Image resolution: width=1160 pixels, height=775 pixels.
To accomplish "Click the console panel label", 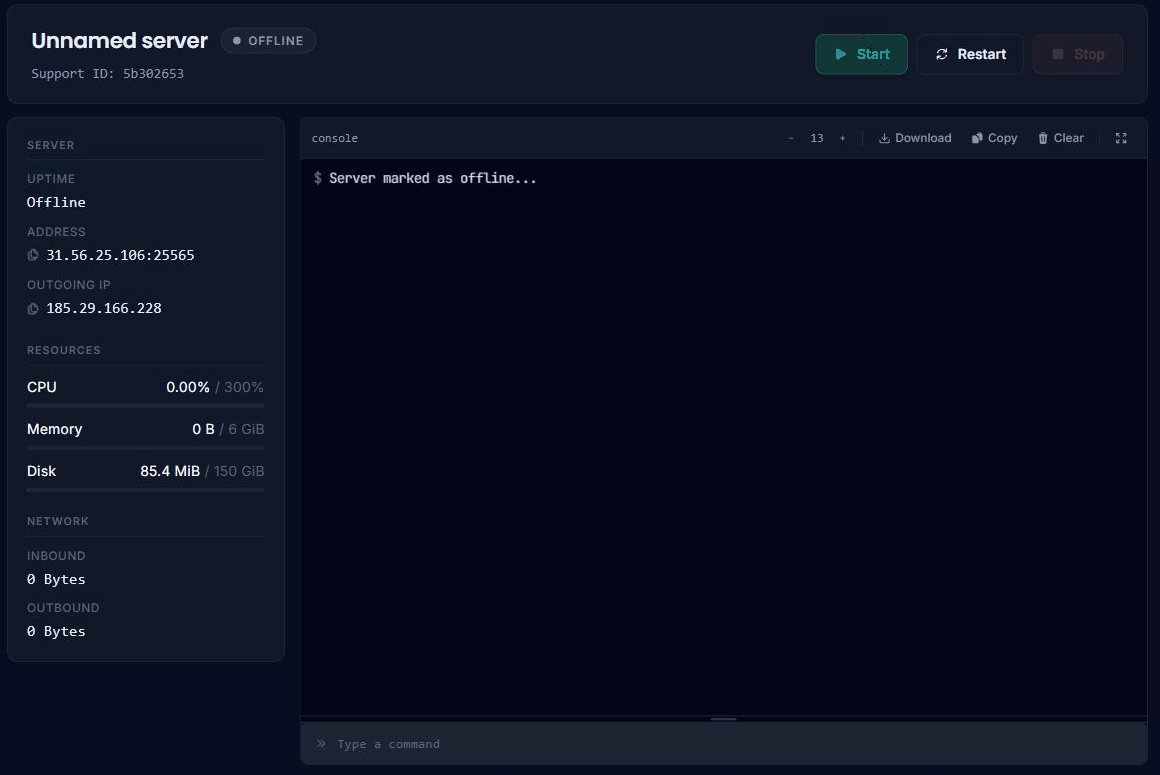I will (334, 138).
